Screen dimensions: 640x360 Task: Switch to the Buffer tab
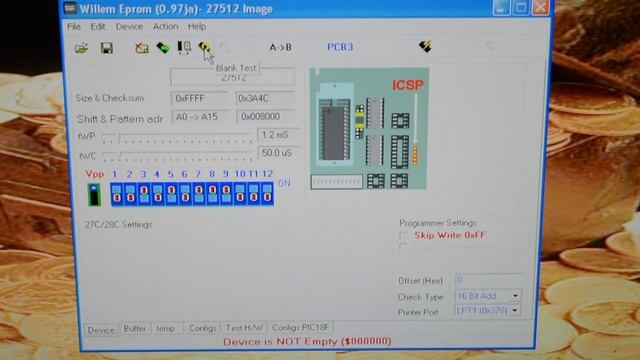pos(135,328)
